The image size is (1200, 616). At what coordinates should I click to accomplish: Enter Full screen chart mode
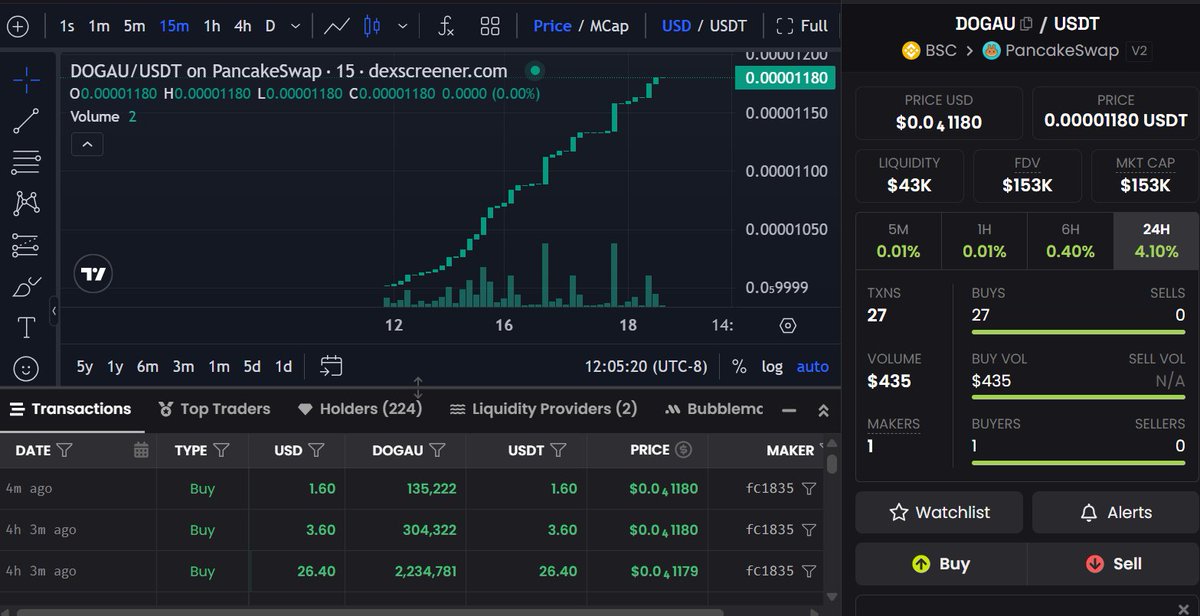802,26
